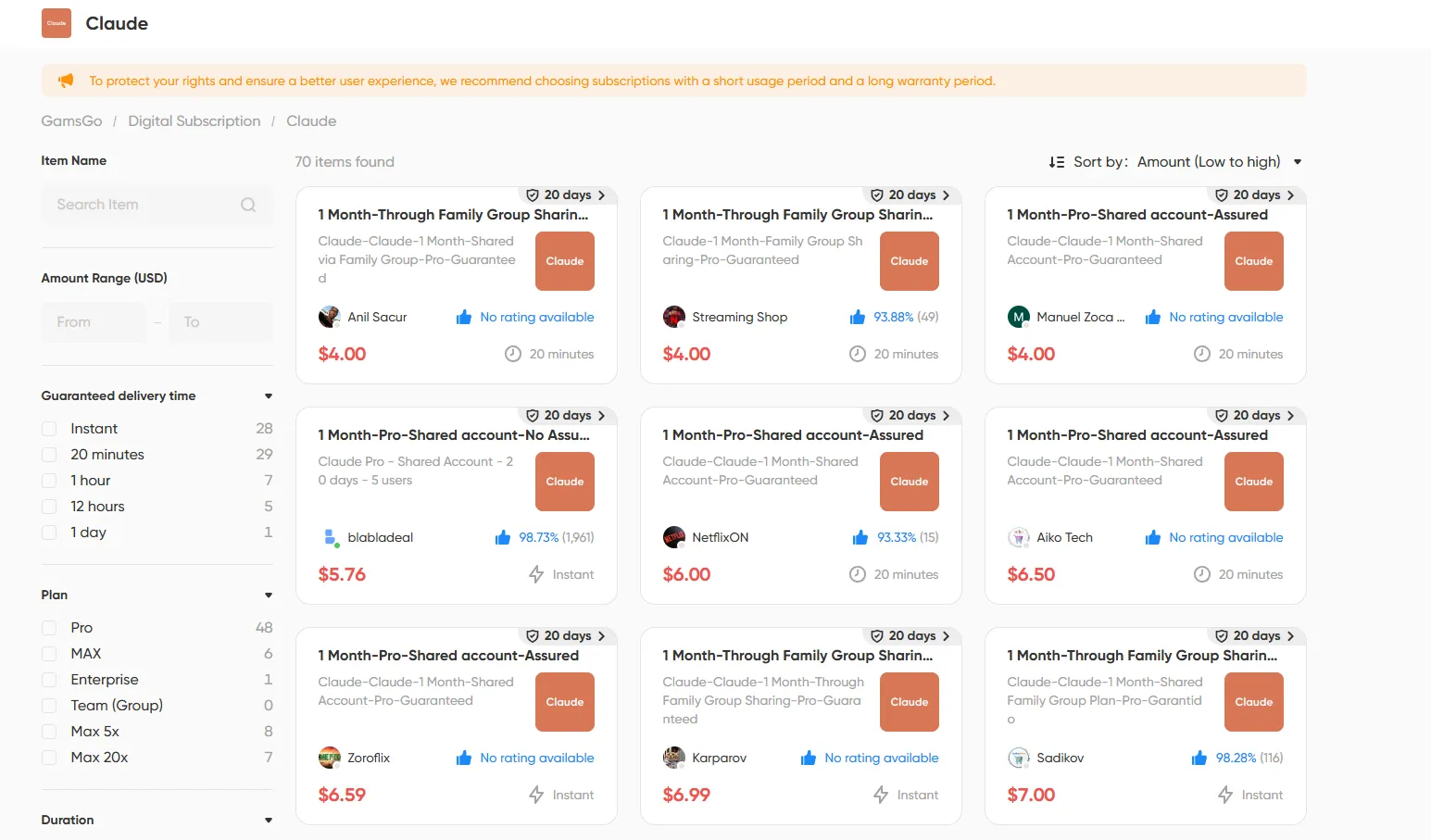This screenshot has height=840, width=1431.
Task: Click thumbs-up rating icon for blabladeal
Action: (x=503, y=537)
